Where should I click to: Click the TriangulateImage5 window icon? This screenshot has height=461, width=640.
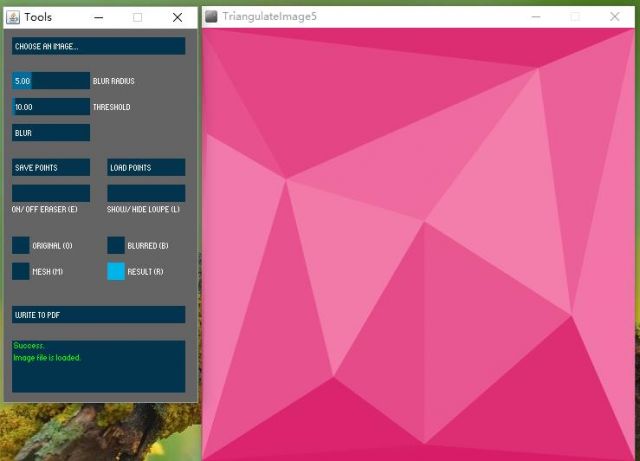tap(211, 17)
